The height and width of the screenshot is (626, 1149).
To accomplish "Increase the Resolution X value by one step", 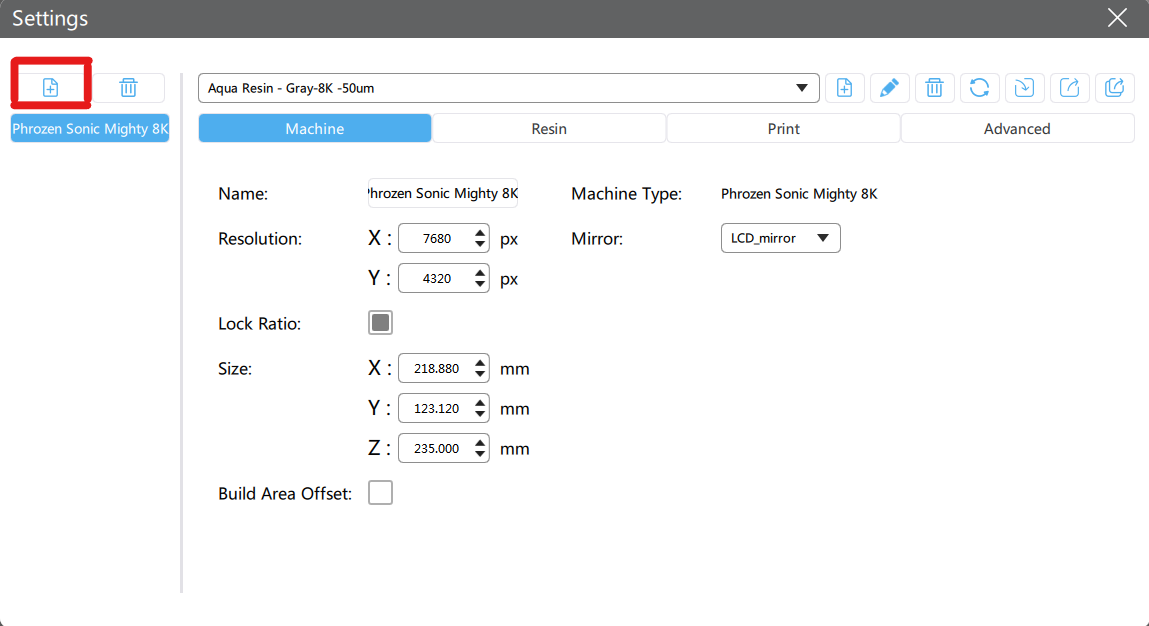I will [480, 233].
